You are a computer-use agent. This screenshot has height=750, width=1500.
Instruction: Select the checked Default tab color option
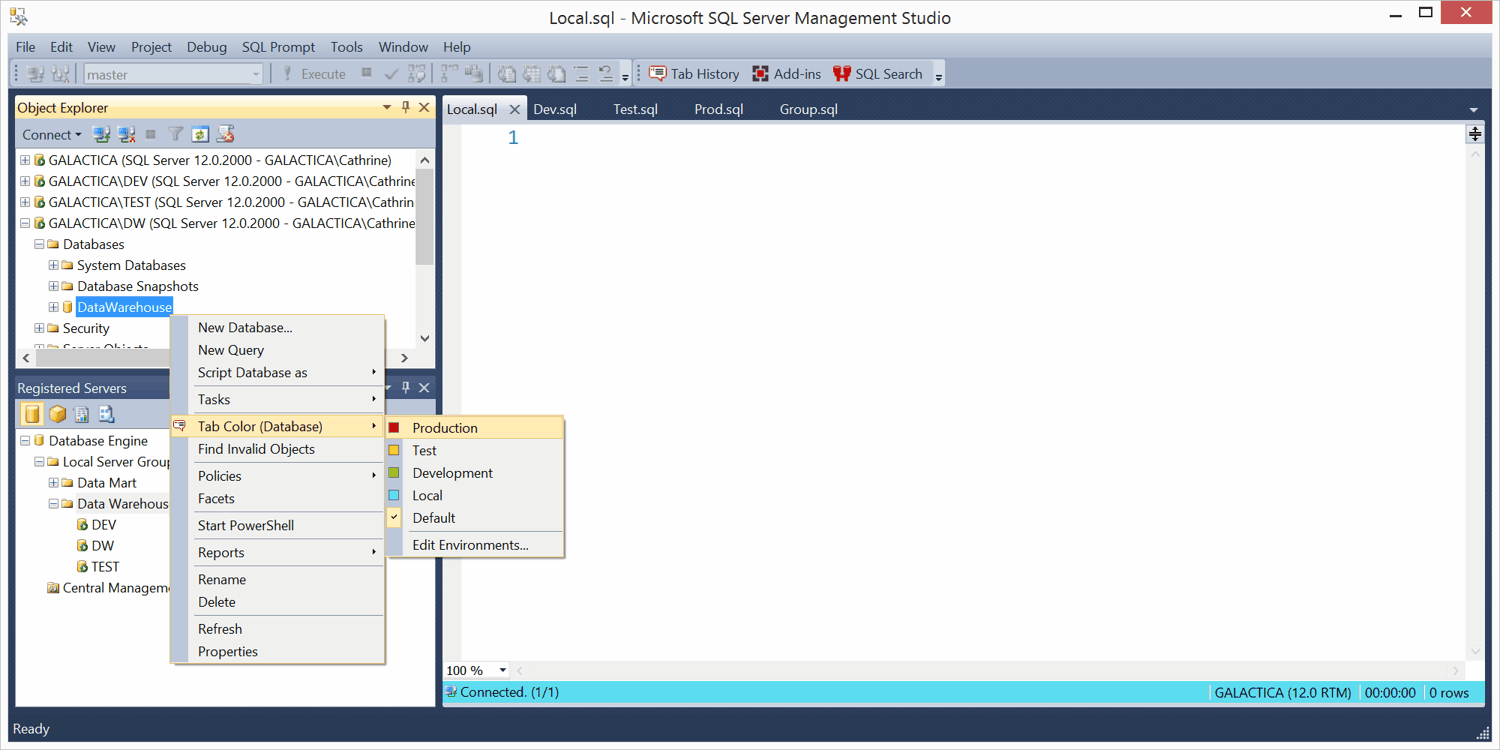click(x=433, y=518)
